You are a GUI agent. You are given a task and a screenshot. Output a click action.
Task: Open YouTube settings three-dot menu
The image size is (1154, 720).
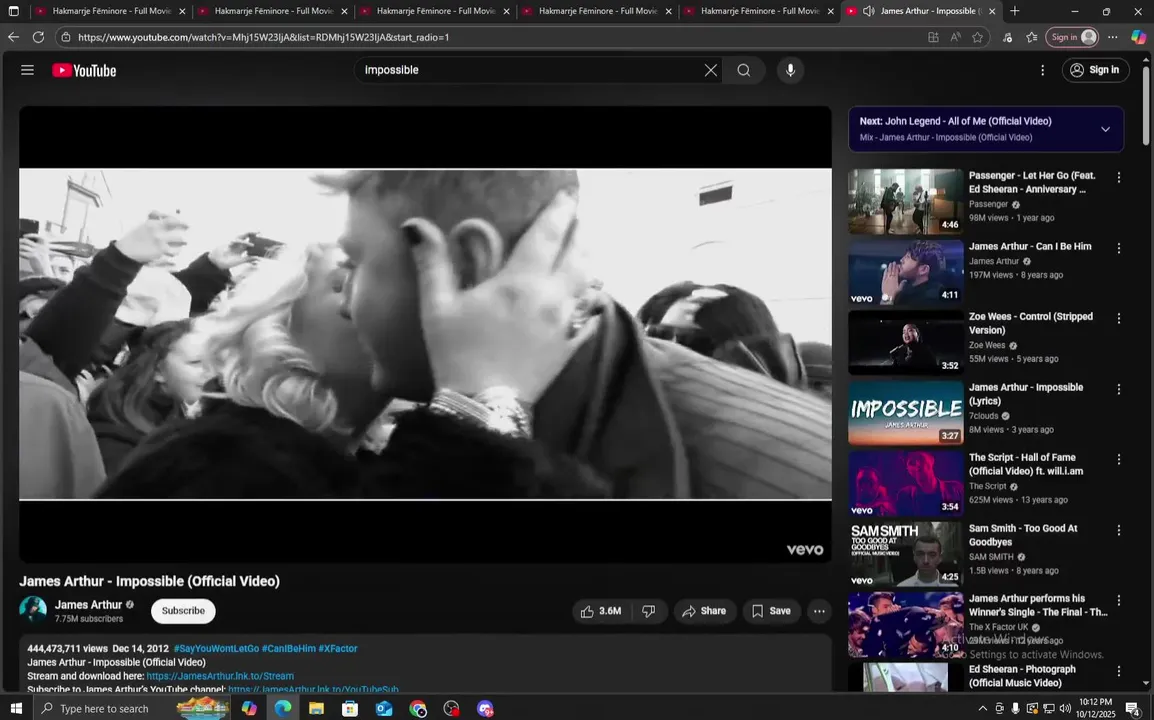[1042, 70]
